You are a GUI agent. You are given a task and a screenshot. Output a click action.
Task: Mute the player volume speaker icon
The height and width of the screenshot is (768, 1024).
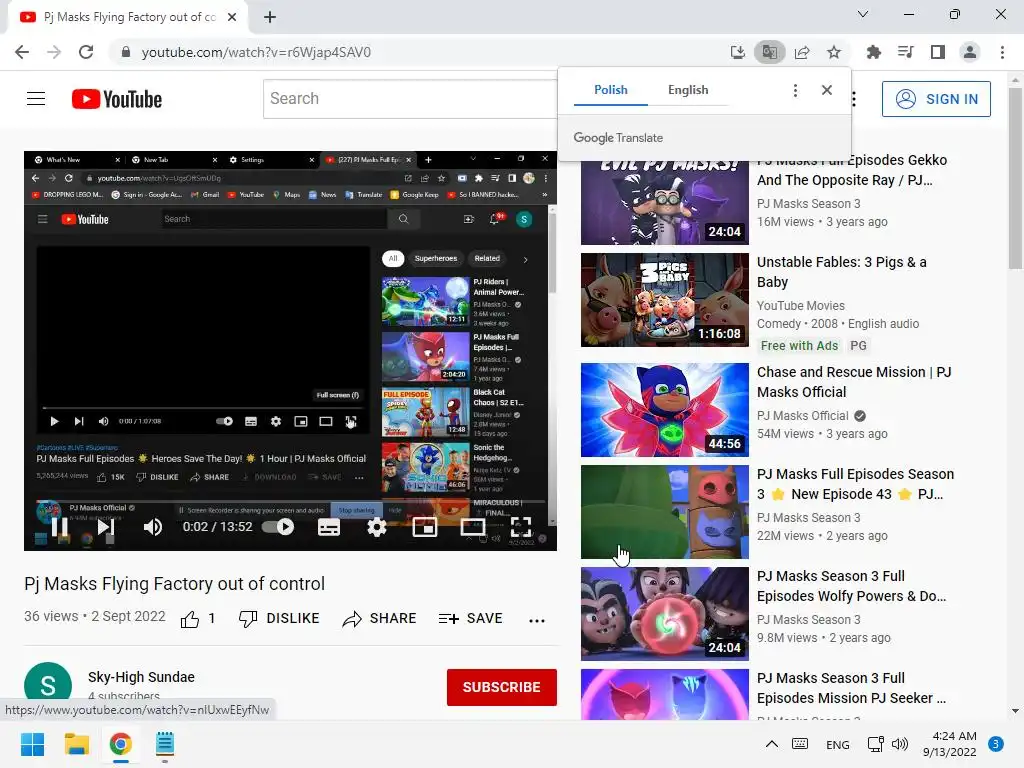tap(153, 527)
